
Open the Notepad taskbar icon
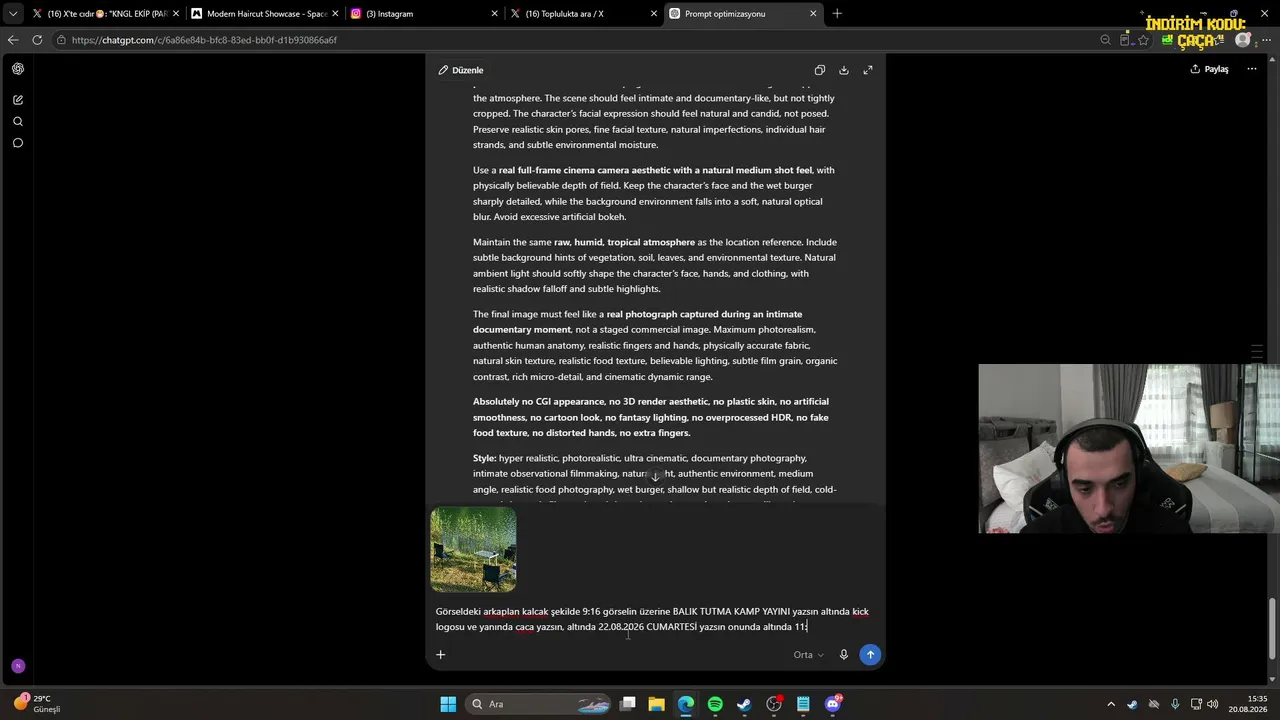pos(803,704)
